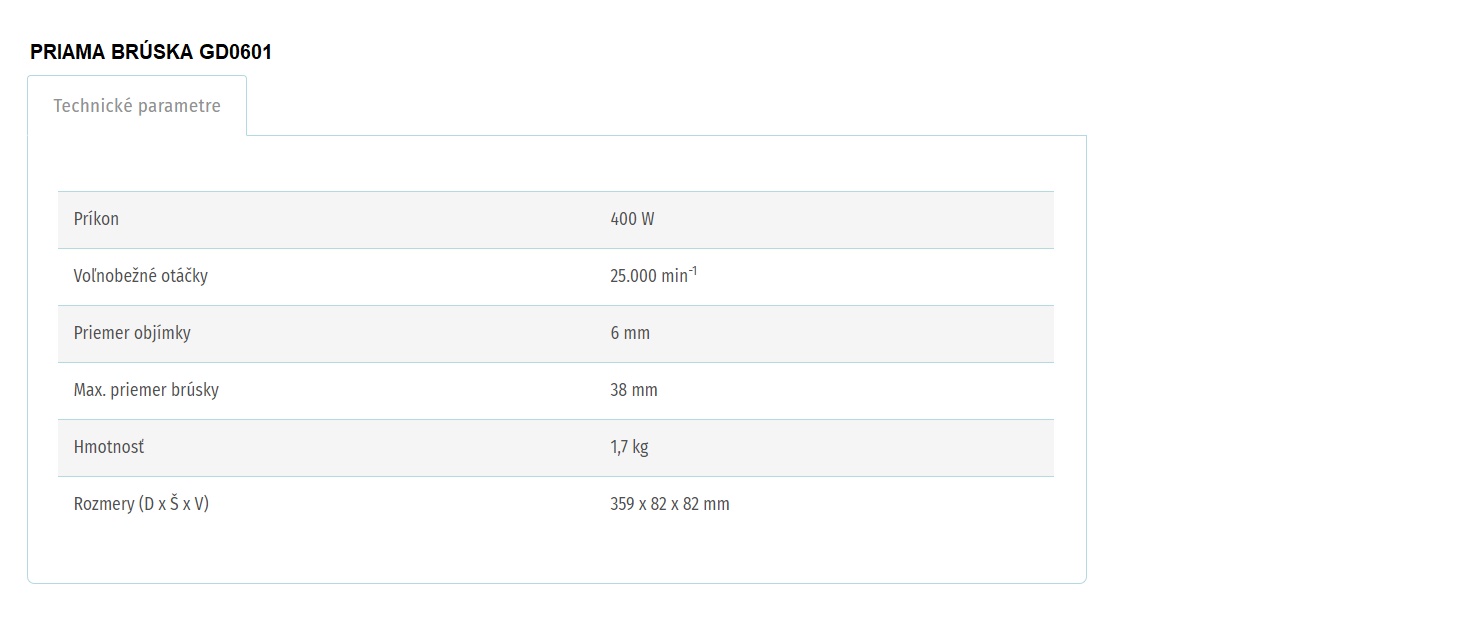Click the PRIAMA BRÚSKA GD0601 heading
The width and height of the screenshot is (1474, 622).
point(151,53)
